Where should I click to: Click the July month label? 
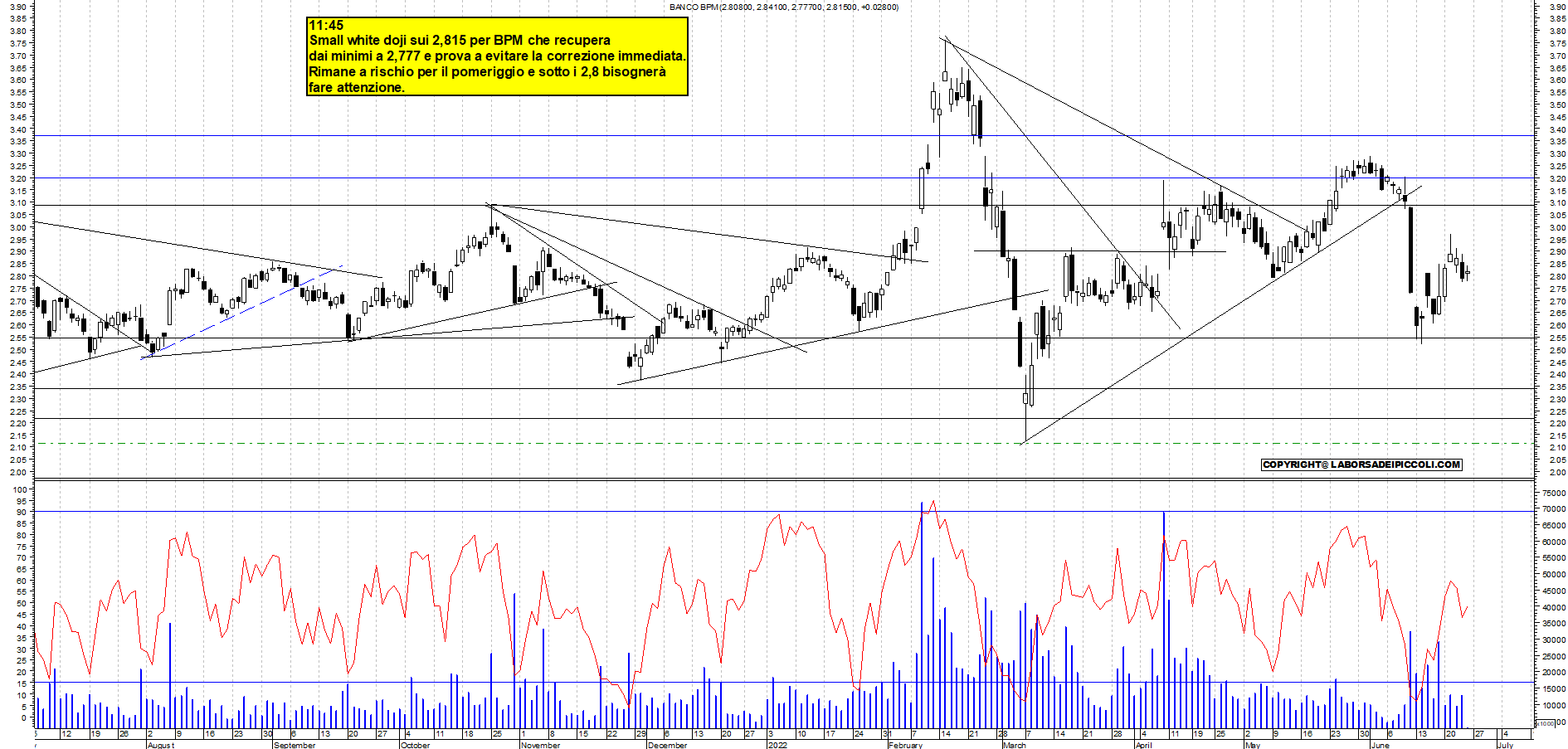tap(1505, 745)
